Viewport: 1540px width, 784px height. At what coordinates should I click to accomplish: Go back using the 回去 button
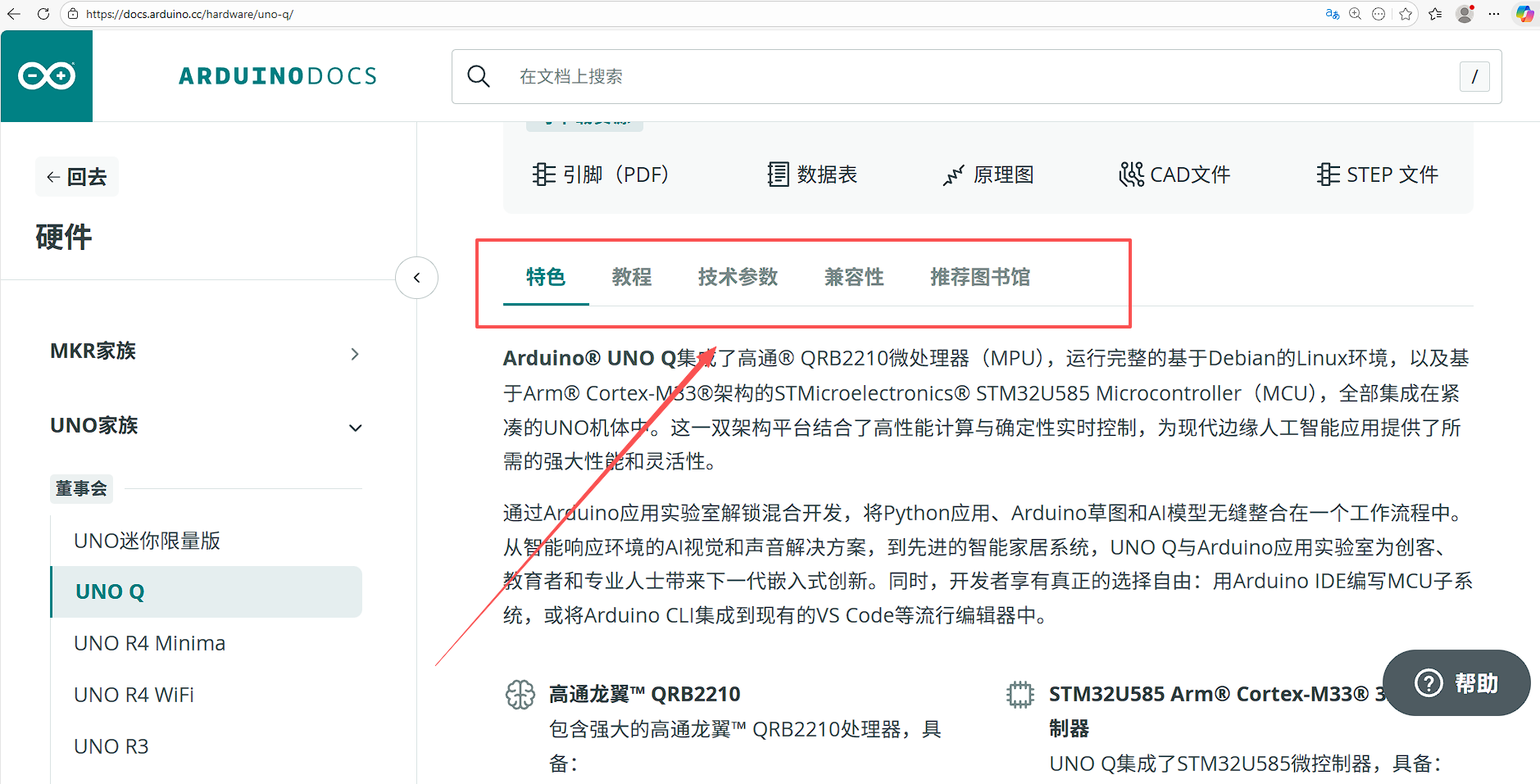(x=77, y=177)
